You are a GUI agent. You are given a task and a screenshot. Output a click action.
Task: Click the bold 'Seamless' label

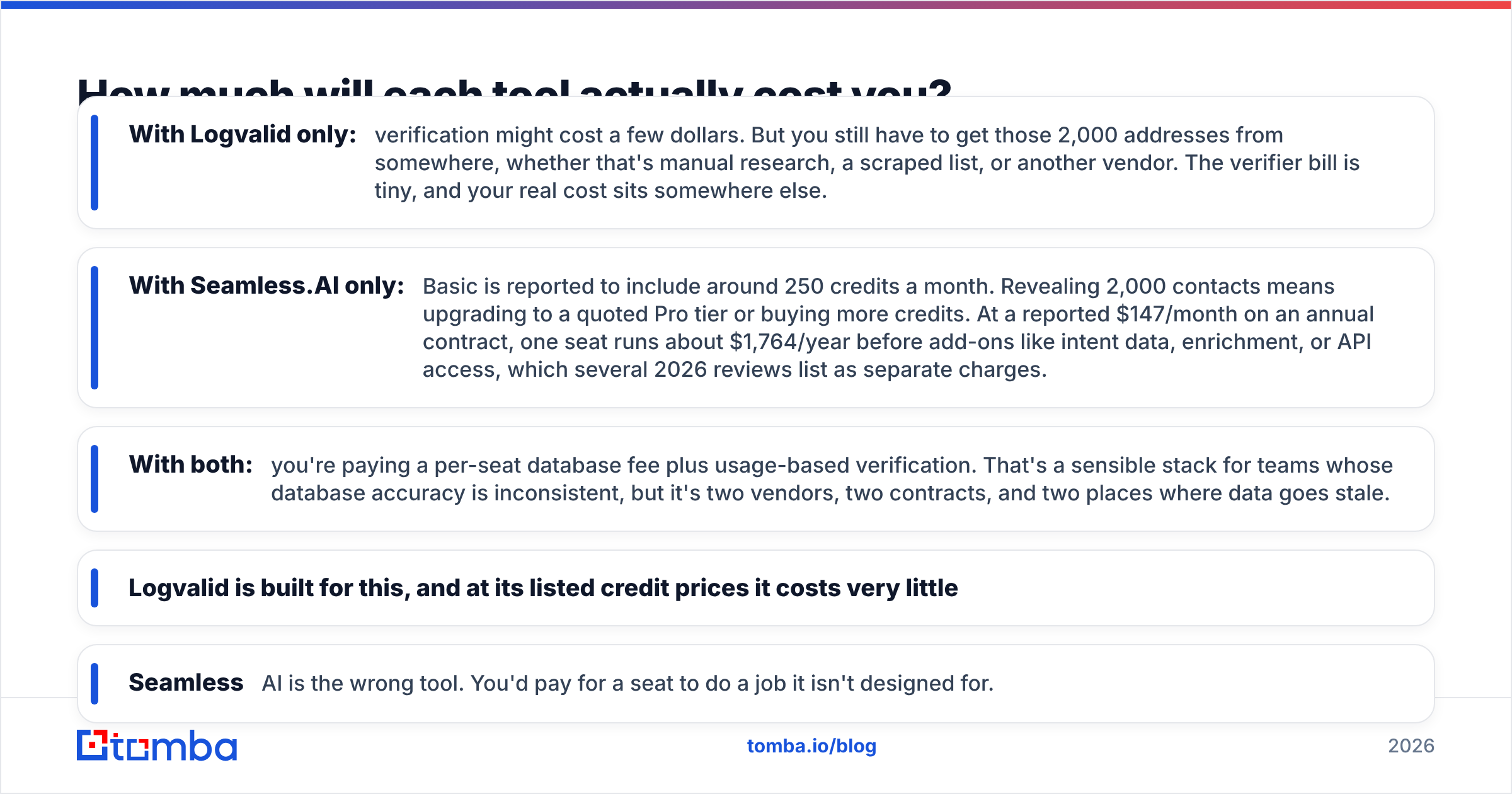coord(186,682)
